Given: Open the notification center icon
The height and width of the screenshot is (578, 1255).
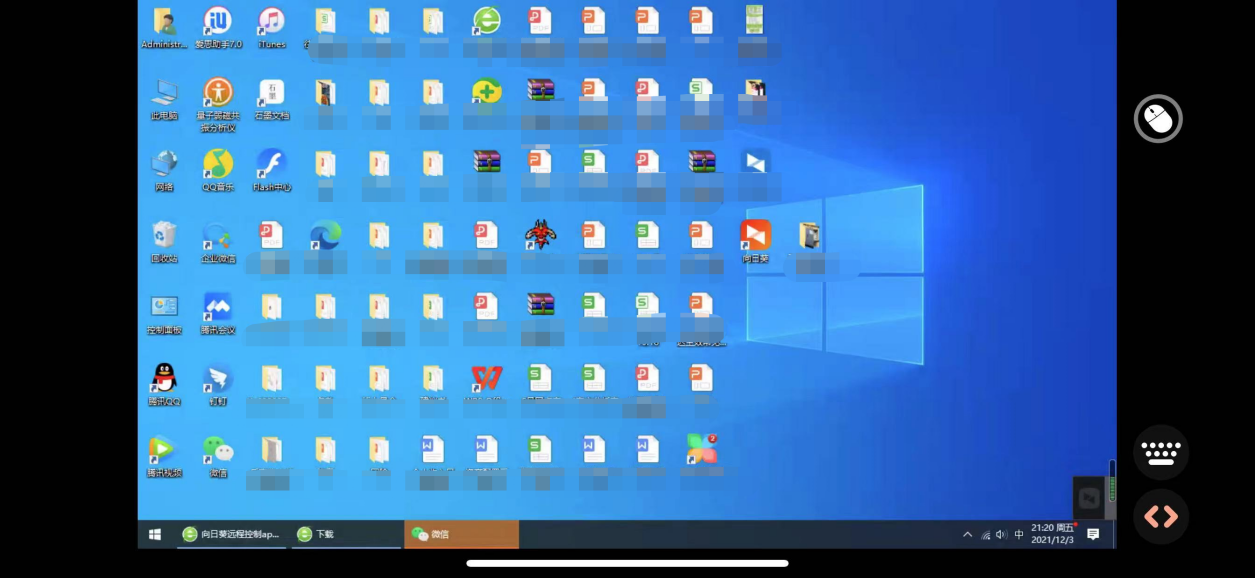Looking at the screenshot, I should coord(1093,535).
